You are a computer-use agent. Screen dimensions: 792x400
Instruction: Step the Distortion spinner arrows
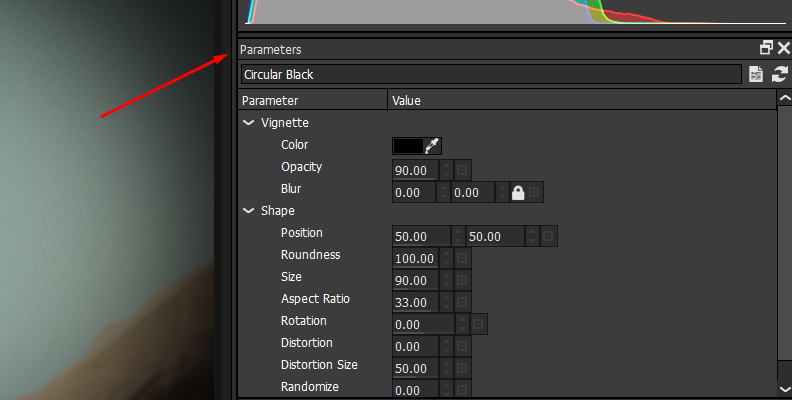point(446,346)
